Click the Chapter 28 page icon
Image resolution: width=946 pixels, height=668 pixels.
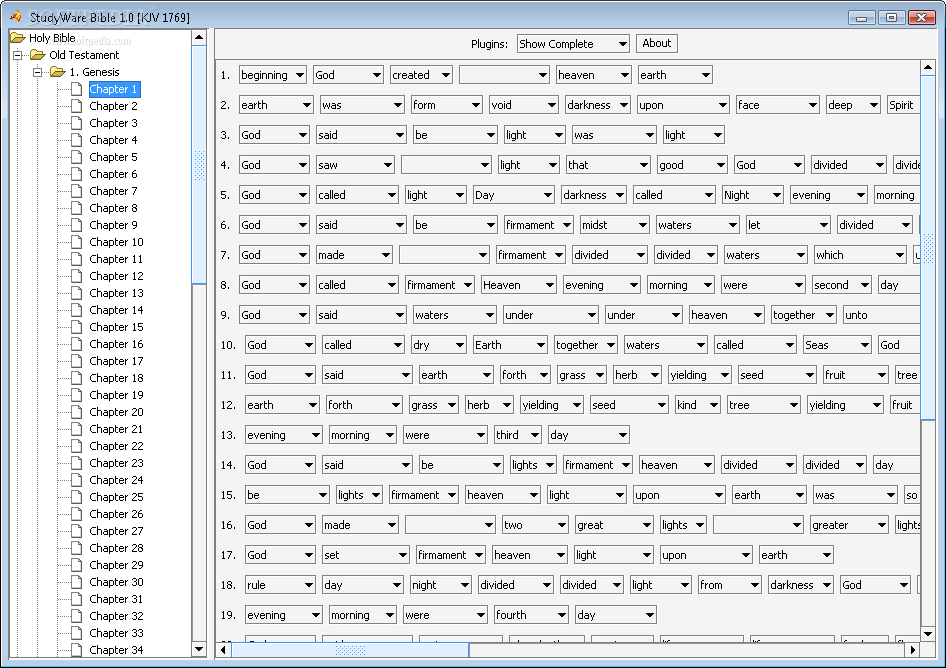pos(77,548)
